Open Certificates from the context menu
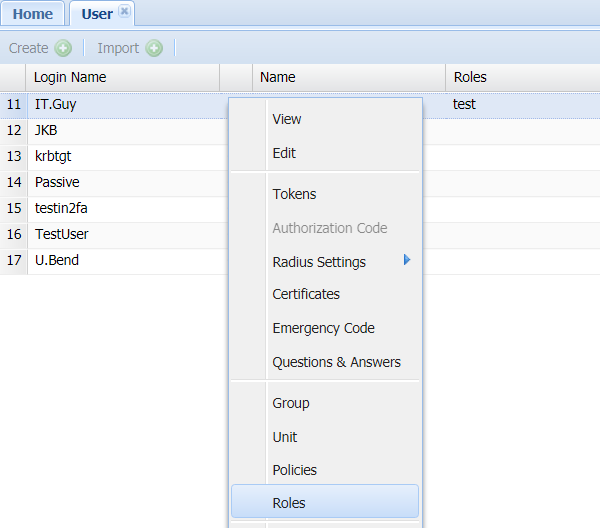 click(x=306, y=294)
